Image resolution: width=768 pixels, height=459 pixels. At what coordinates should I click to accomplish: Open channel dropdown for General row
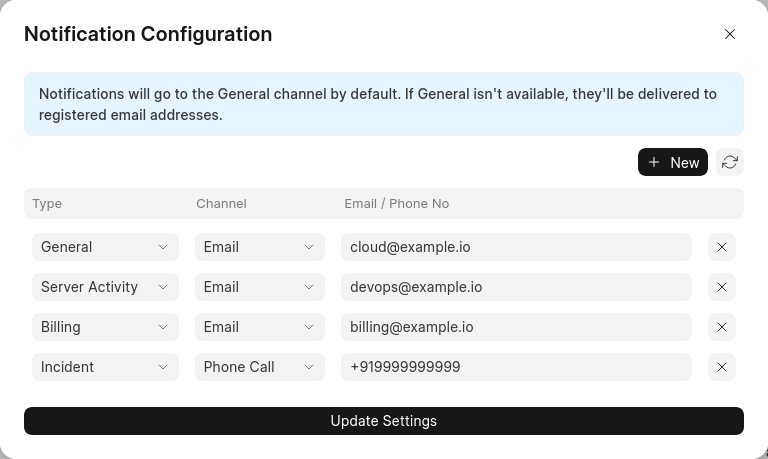260,247
